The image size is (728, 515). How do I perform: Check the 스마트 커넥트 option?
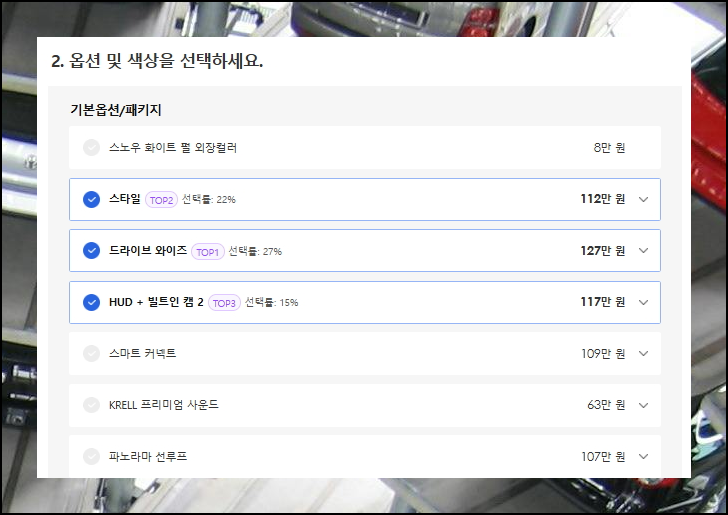pyautogui.click(x=91, y=353)
